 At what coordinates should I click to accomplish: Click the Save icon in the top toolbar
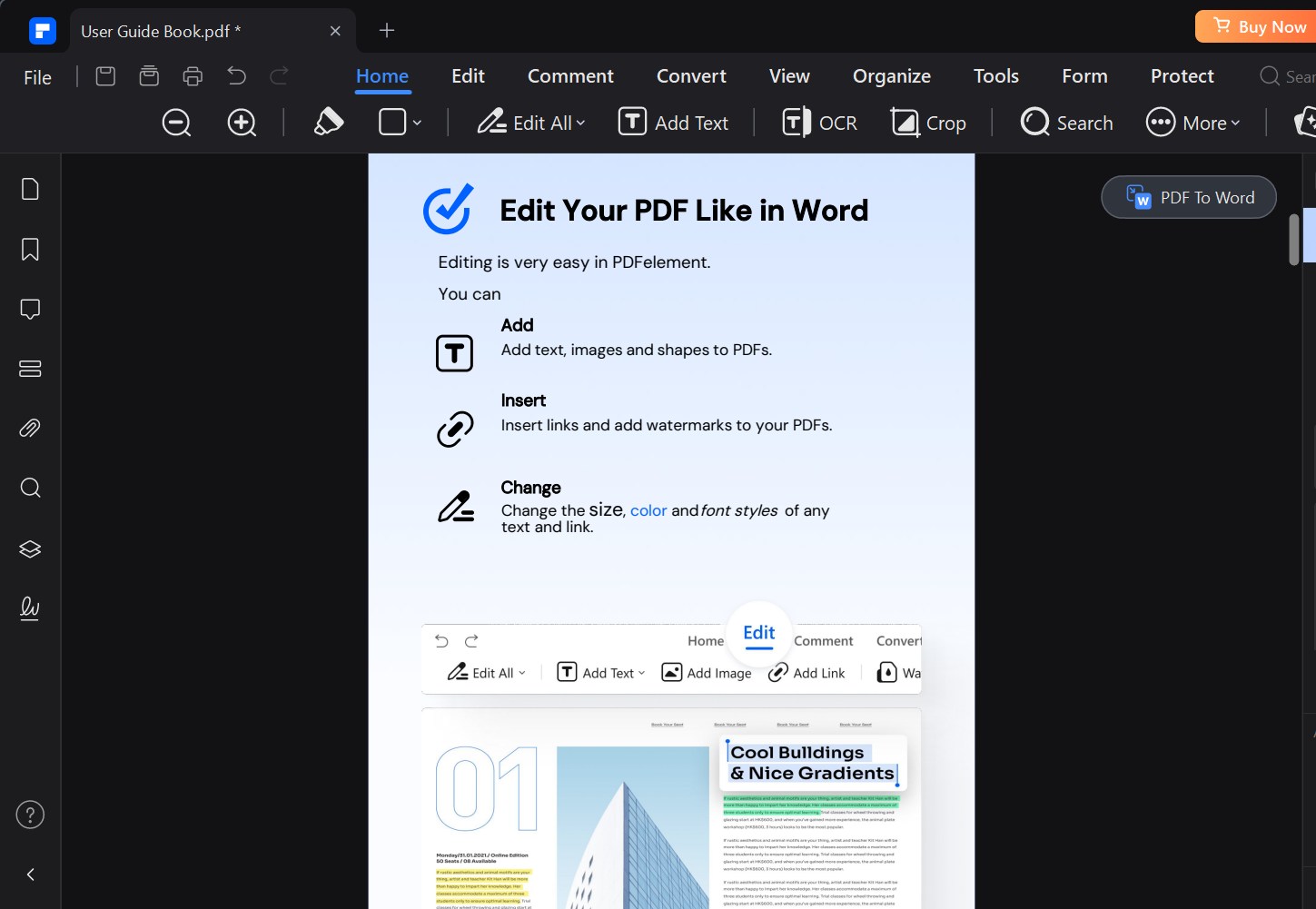click(x=105, y=76)
